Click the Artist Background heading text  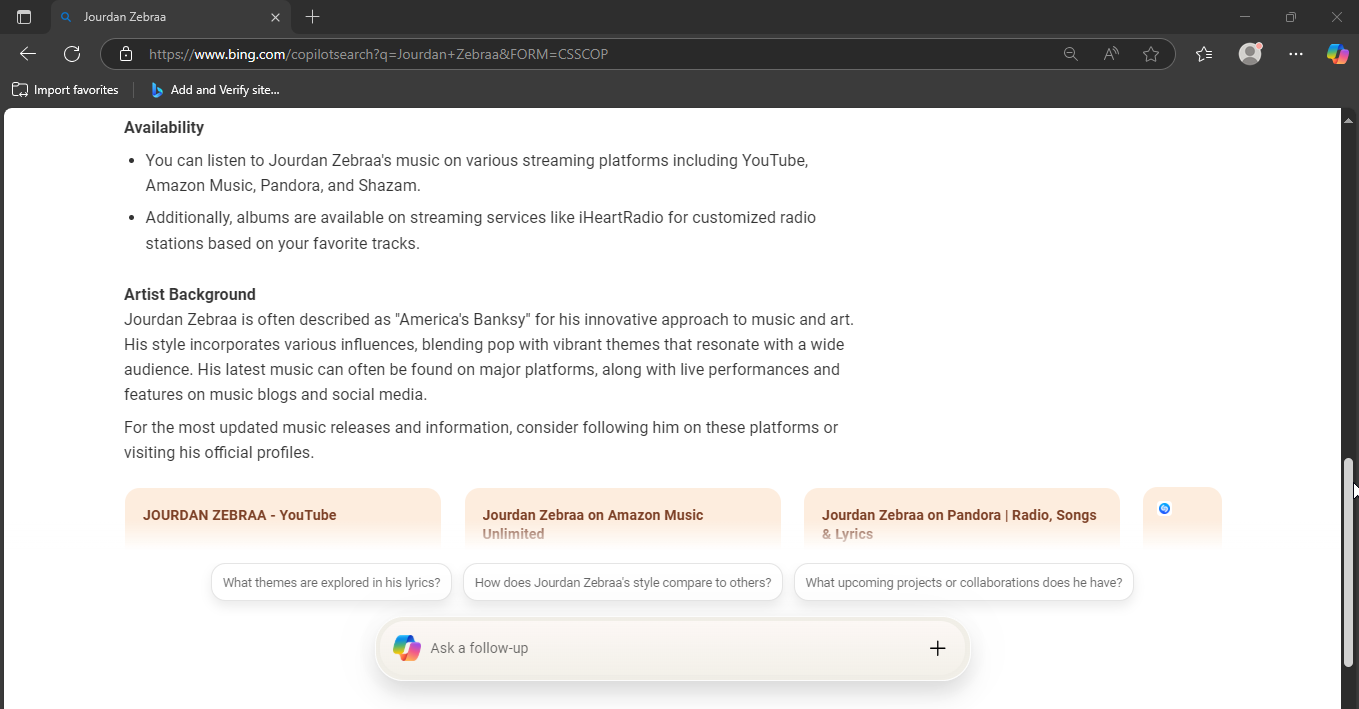(x=190, y=294)
